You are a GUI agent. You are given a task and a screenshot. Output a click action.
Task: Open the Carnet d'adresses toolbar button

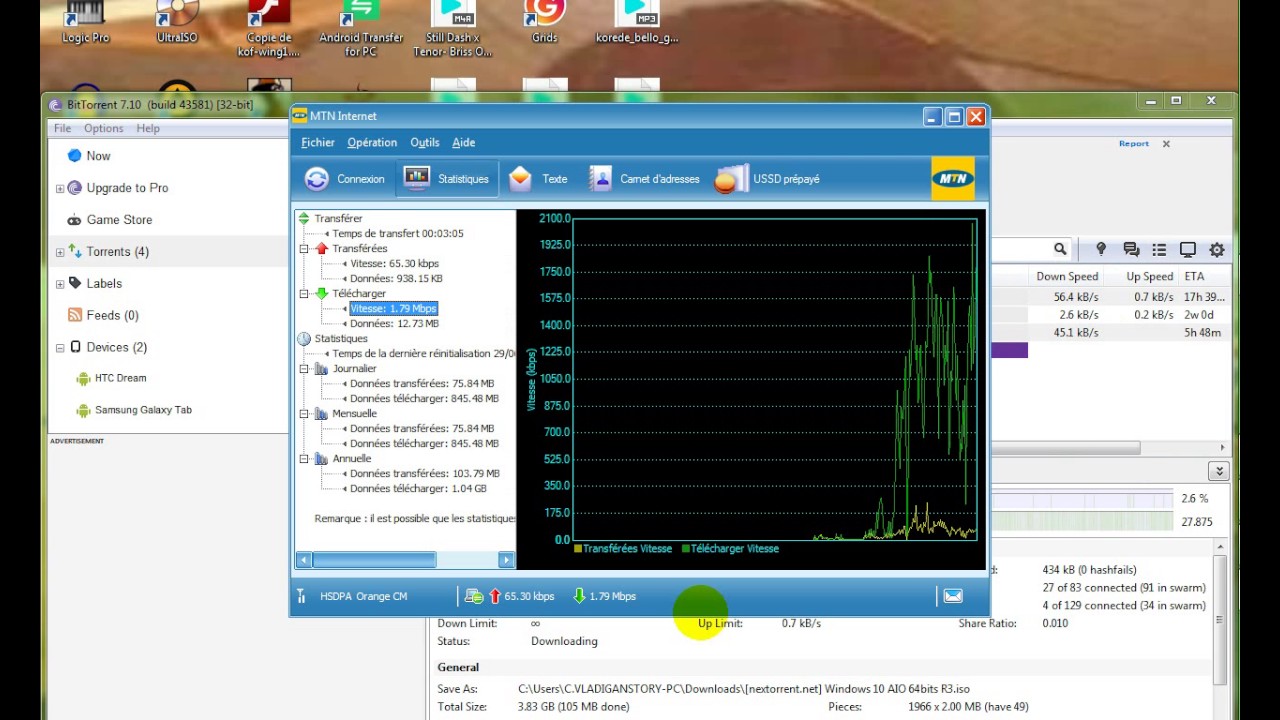tap(644, 179)
